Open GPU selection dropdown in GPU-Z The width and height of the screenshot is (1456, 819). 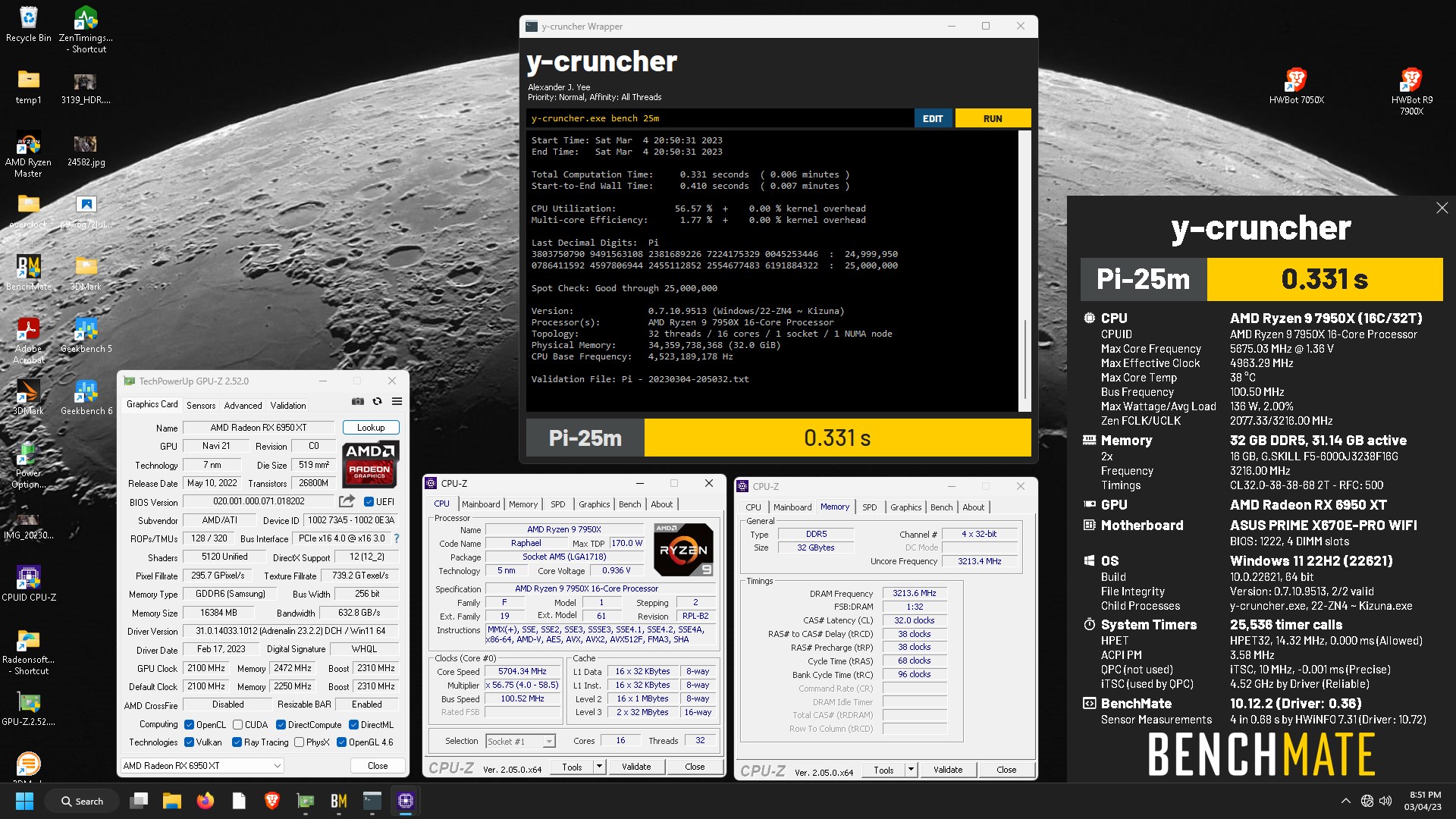pyautogui.click(x=202, y=765)
